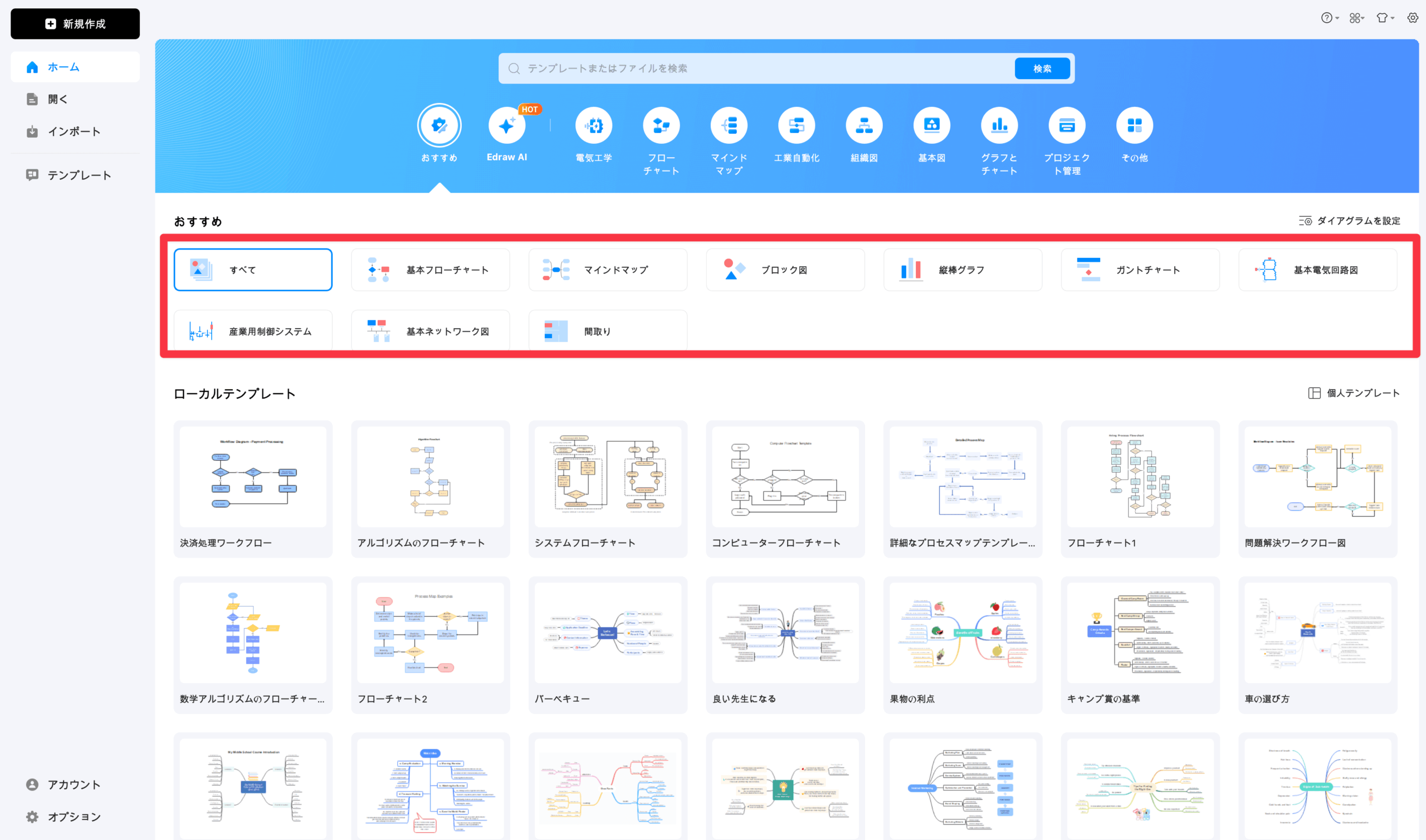The width and height of the screenshot is (1426, 840).
Task: Open the shirt skin theme dropdown
Action: pos(1385,18)
